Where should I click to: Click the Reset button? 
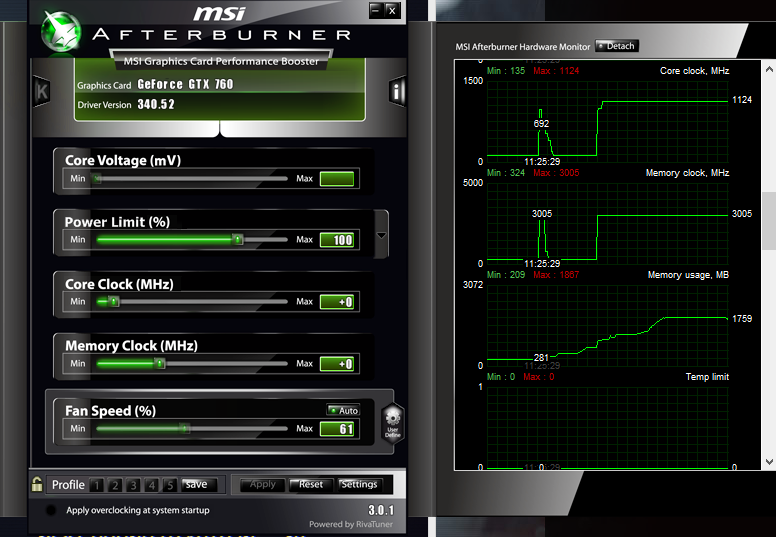click(311, 485)
